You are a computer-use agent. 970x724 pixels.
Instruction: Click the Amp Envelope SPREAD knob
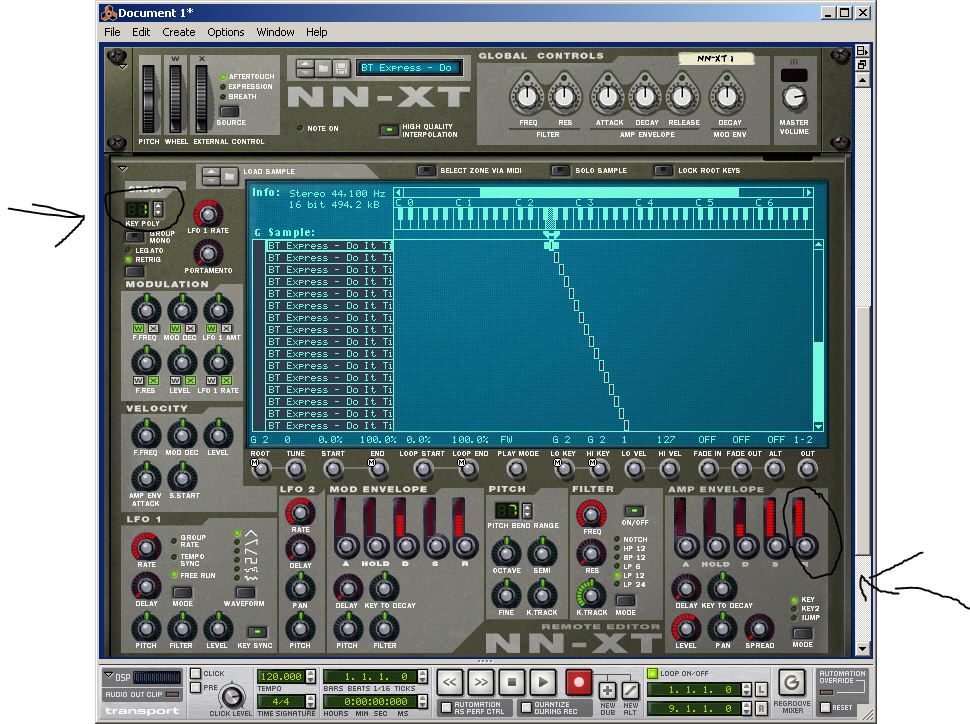pyautogui.click(x=759, y=627)
